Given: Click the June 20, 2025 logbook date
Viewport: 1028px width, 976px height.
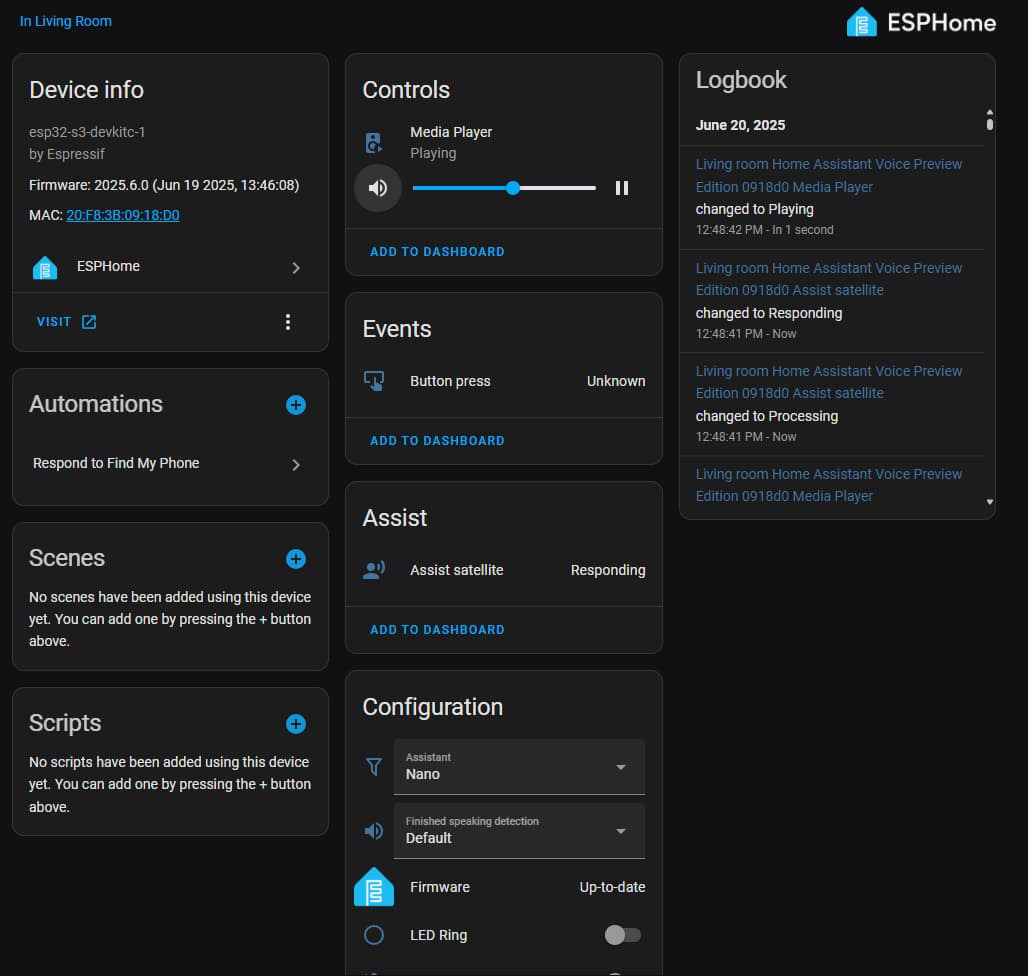Looking at the screenshot, I should pyautogui.click(x=740, y=125).
